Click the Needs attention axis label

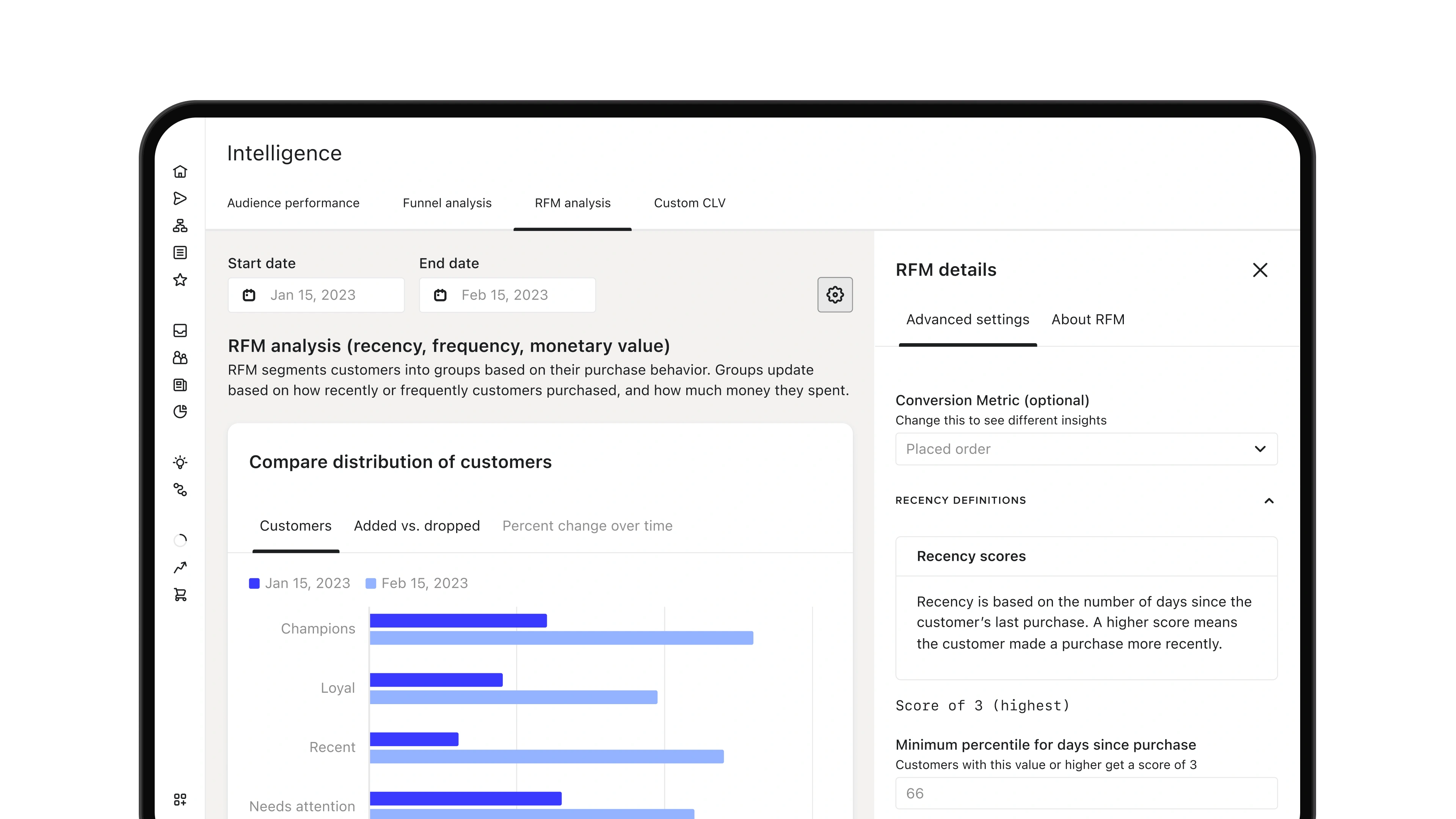click(x=302, y=806)
